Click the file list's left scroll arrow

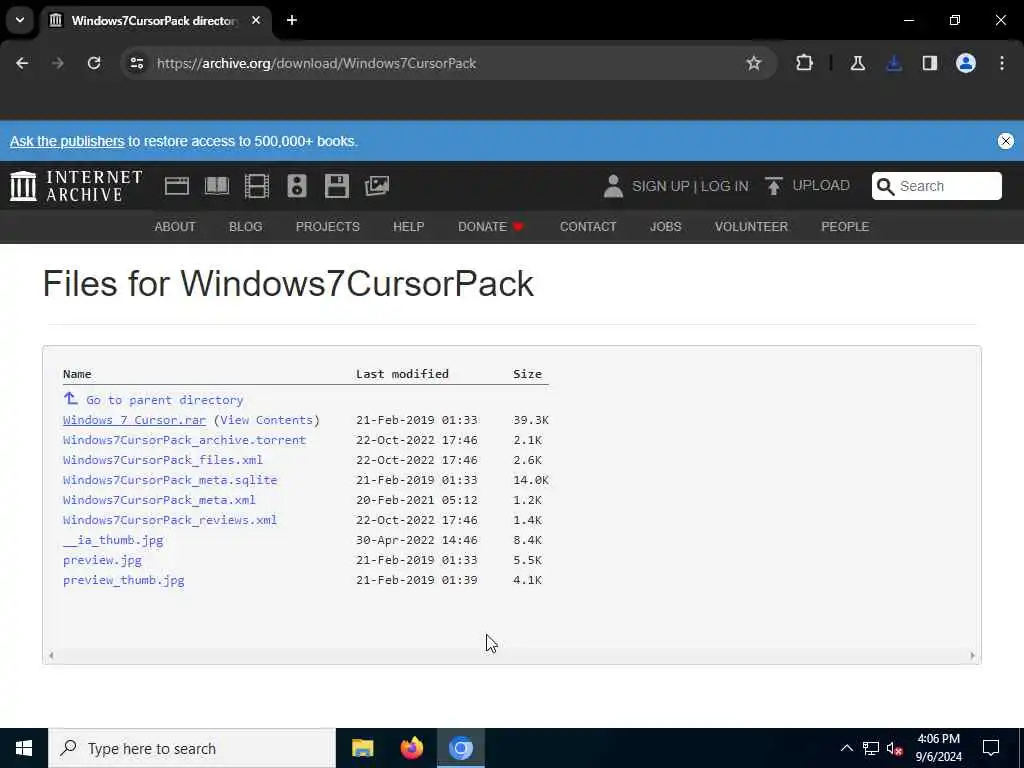pos(51,656)
